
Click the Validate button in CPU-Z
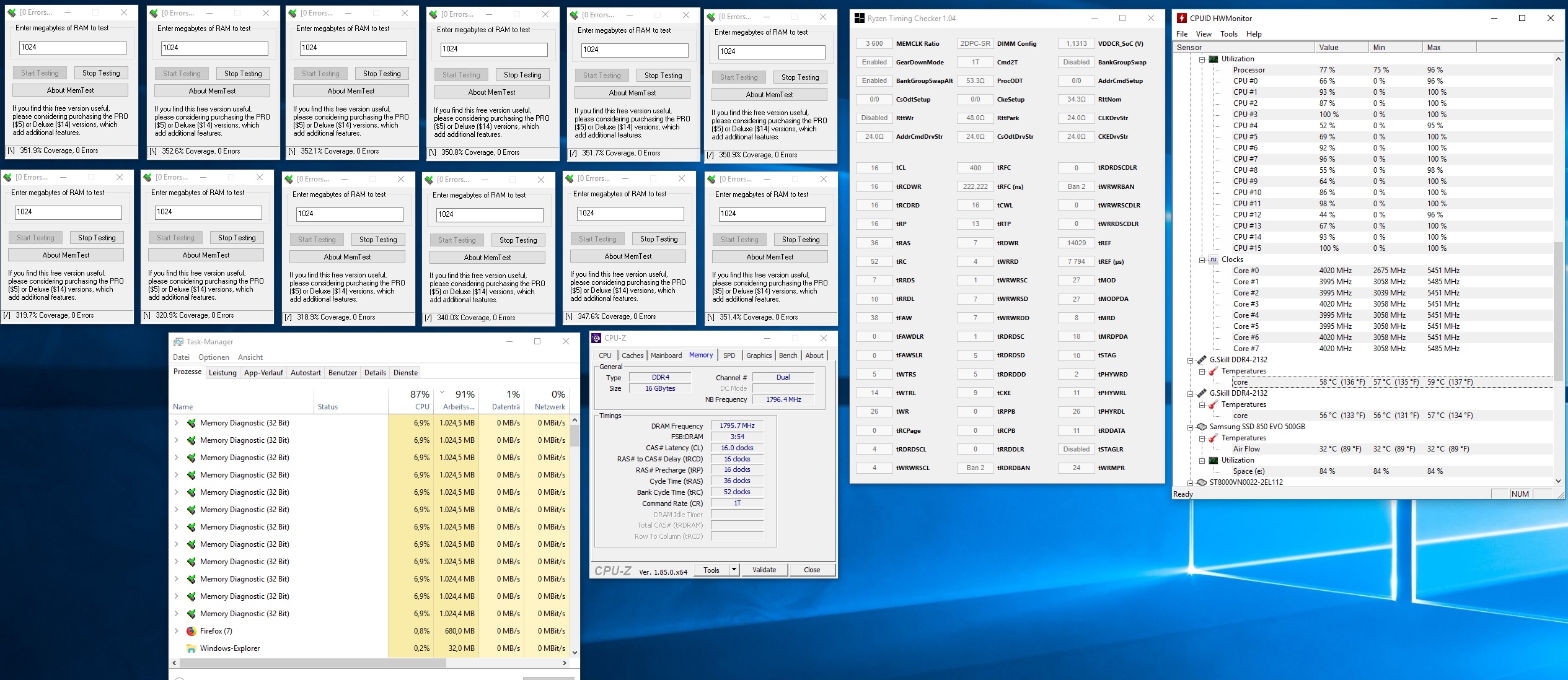pyautogui.click(x=764, y=570)
